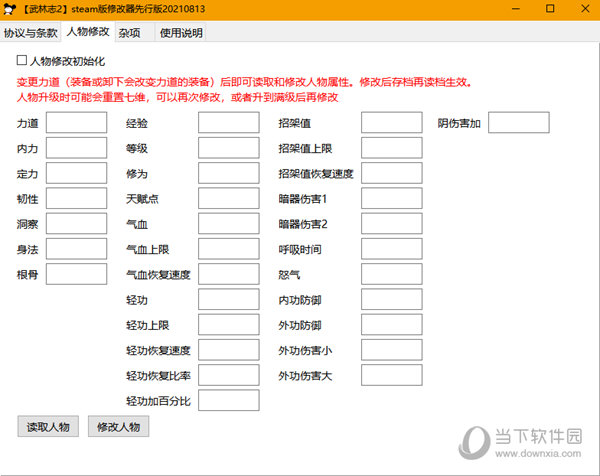Tick the 人物修改初始化 checkbox
Screen dimensions: 600x476
pyautogui.click(x=22, y=60)
